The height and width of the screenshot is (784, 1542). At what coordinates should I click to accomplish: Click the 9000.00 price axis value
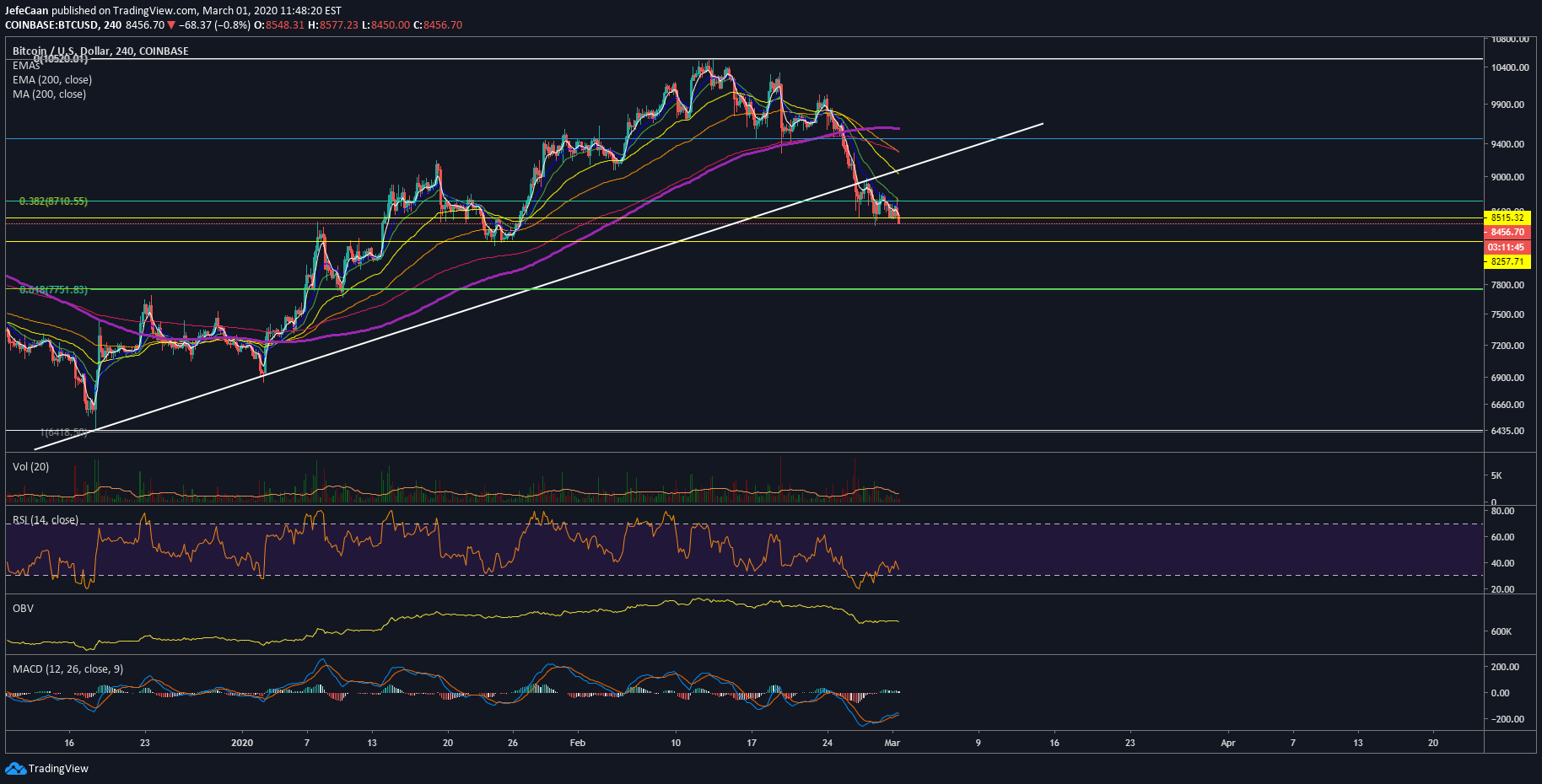(1508, 177)
